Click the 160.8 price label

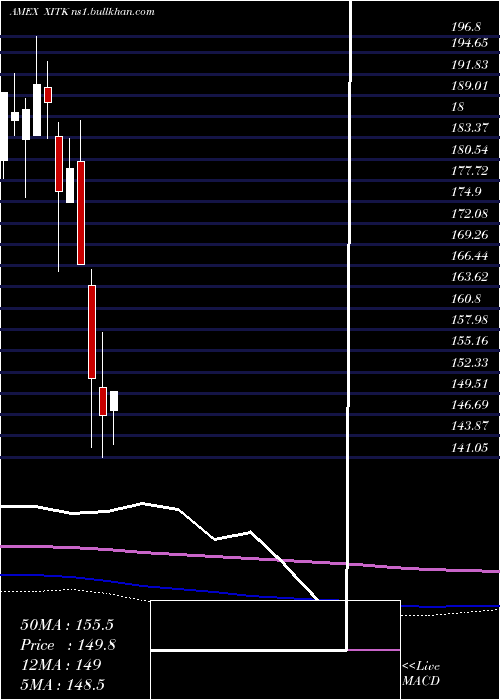[466, 298]
